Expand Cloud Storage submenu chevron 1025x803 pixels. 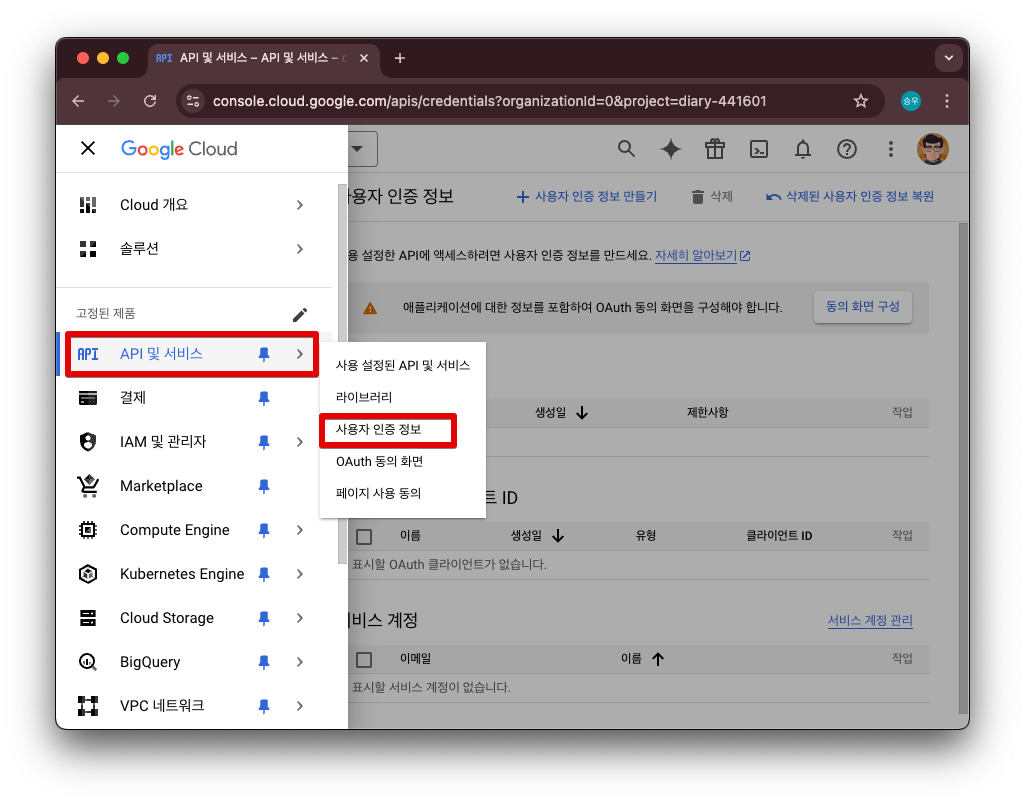coord(299,618)
